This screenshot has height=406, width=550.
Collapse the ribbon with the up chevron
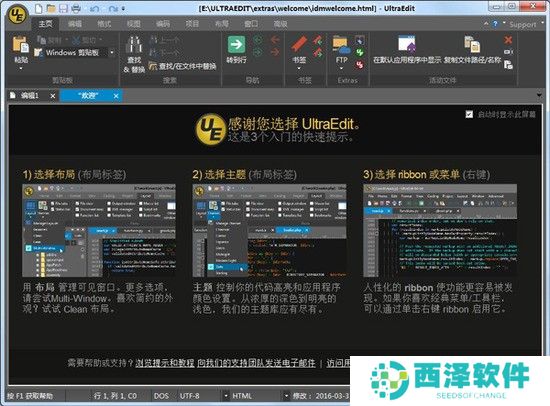[x=486, y=24]
